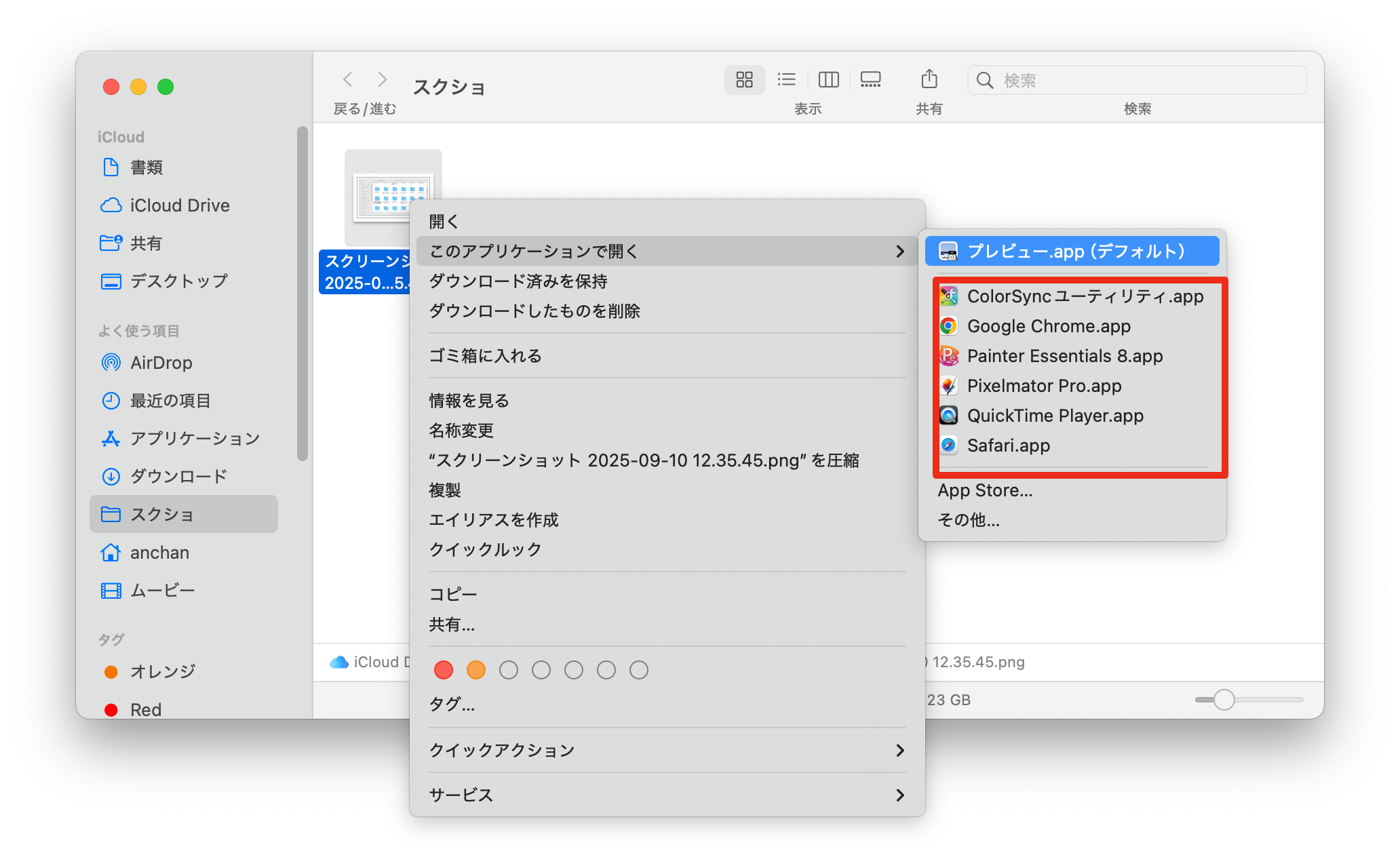1400x853 pixels.
Task: Choose クイックルック
Action: (x=667, y=549)
